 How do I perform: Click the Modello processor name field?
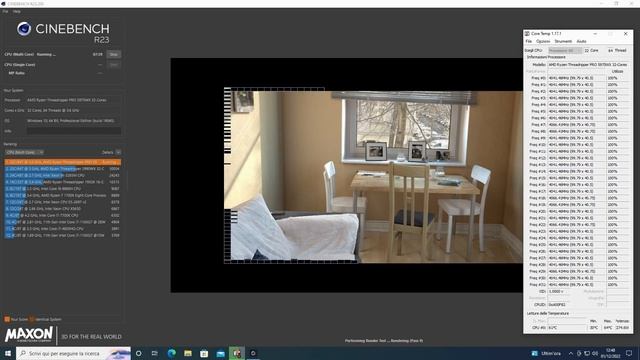588,64
